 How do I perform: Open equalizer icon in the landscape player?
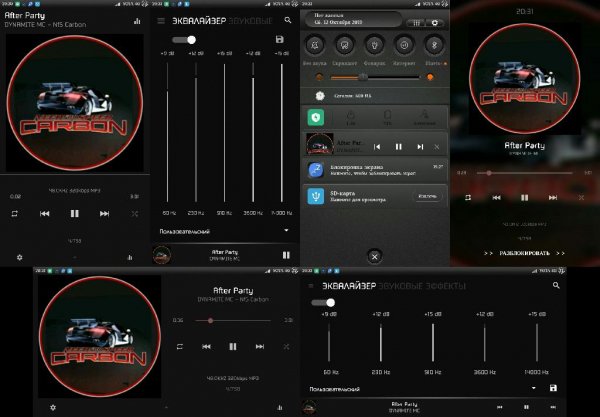point(280,407)
